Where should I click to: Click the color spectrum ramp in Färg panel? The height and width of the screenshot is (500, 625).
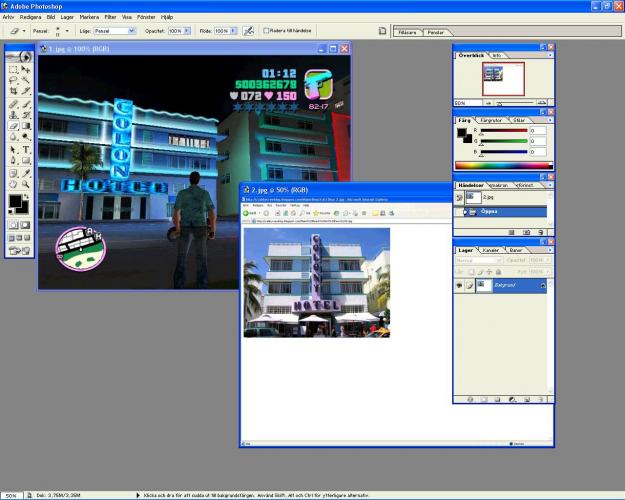[503, 165]
